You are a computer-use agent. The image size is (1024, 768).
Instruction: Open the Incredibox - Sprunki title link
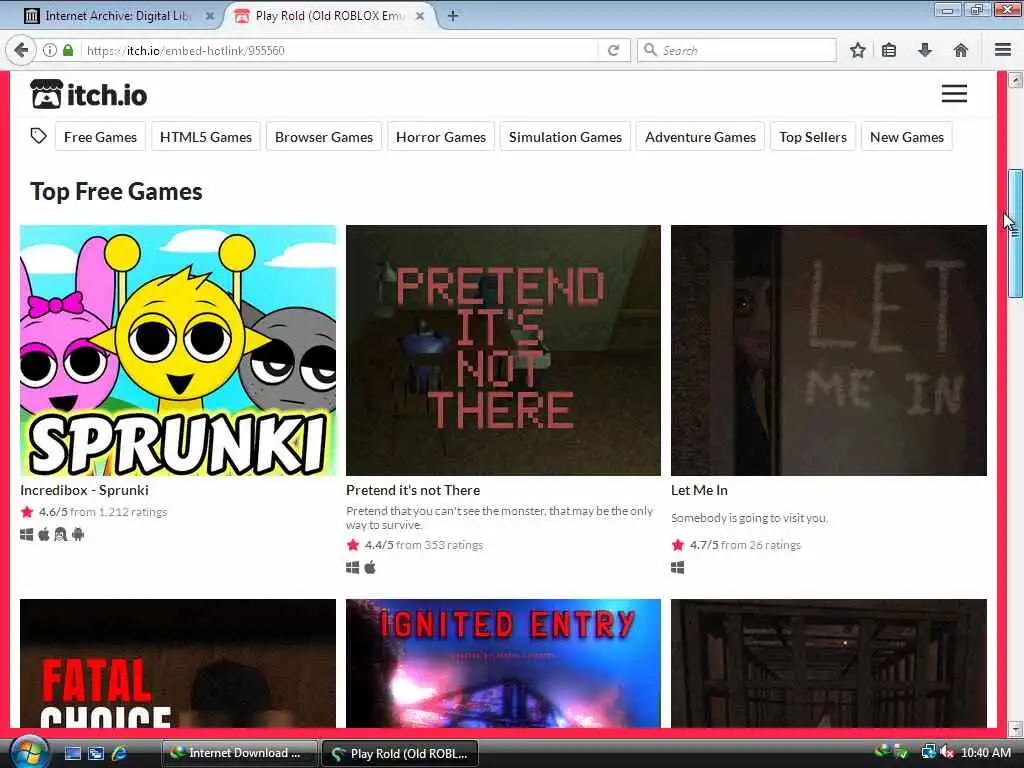point(84,490)
